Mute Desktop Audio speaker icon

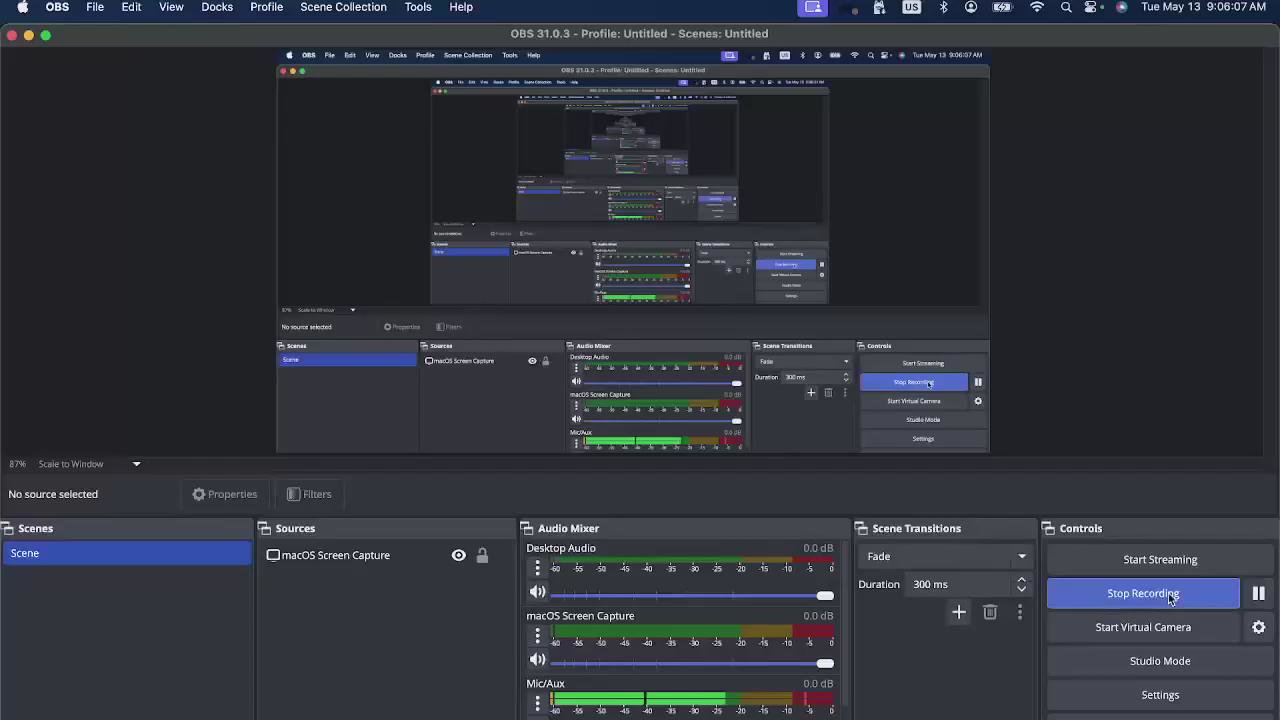pyautogui.click(x=537, y=593)
